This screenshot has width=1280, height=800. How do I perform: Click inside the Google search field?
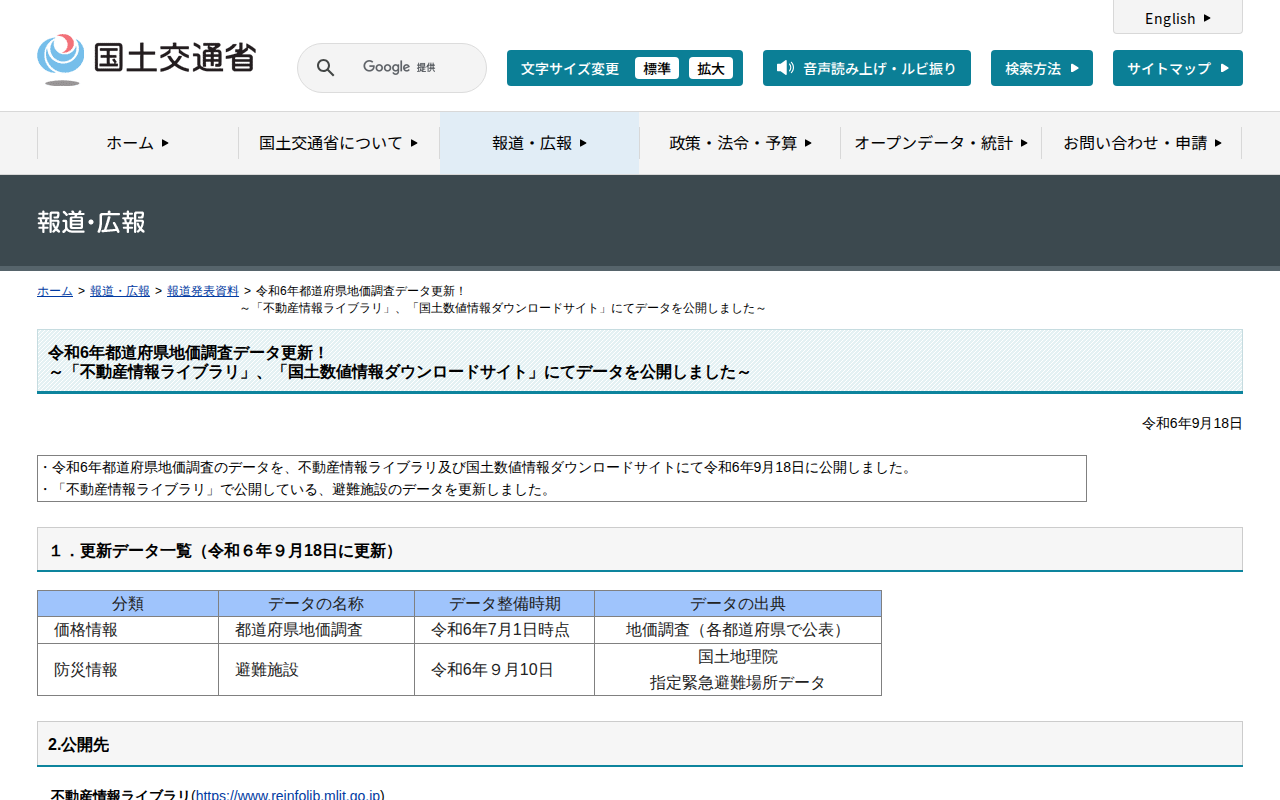coord(410,68)
